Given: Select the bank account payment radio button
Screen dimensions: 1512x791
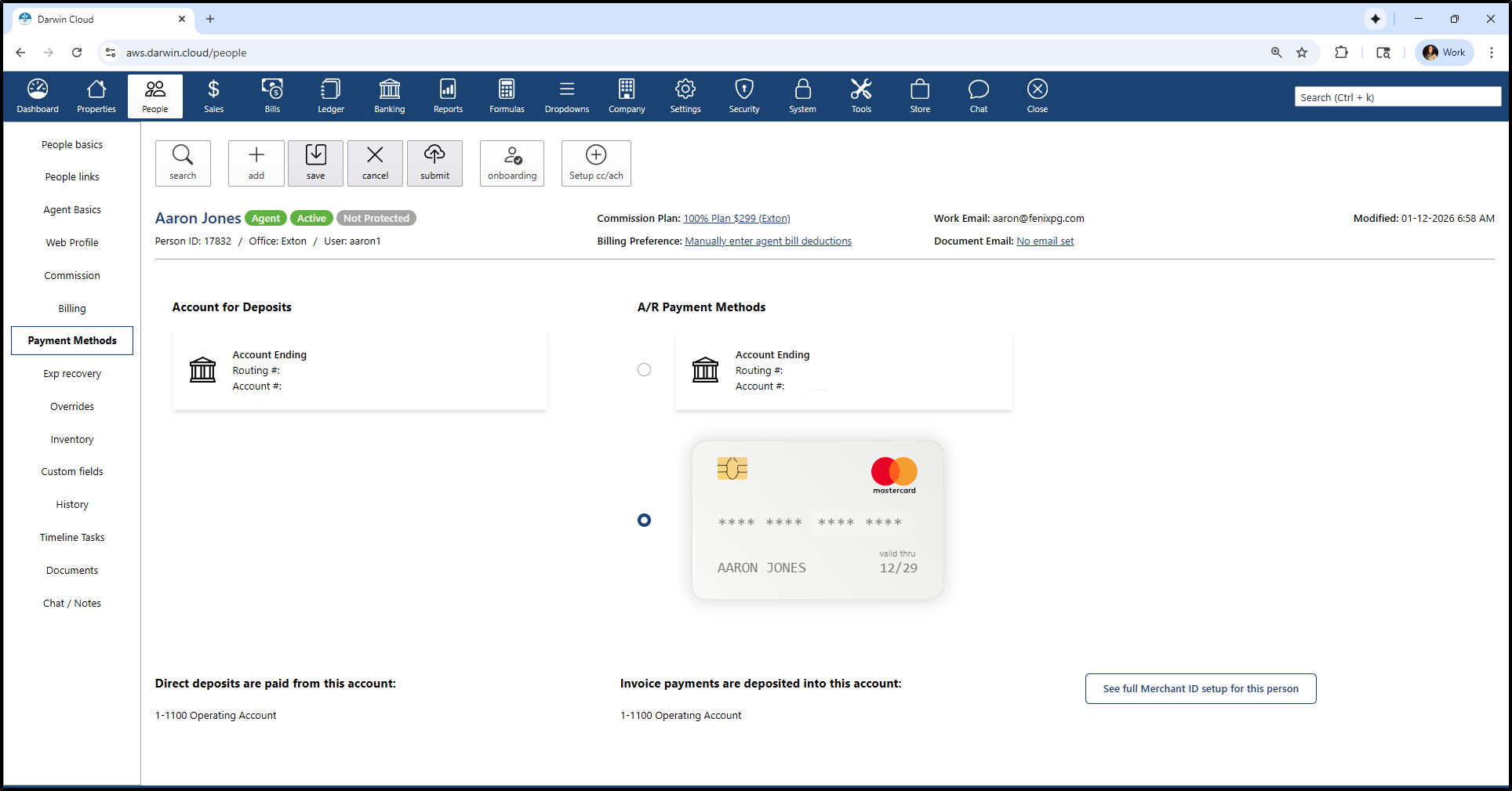Looking at the screenshot, I should click(644, 370).
